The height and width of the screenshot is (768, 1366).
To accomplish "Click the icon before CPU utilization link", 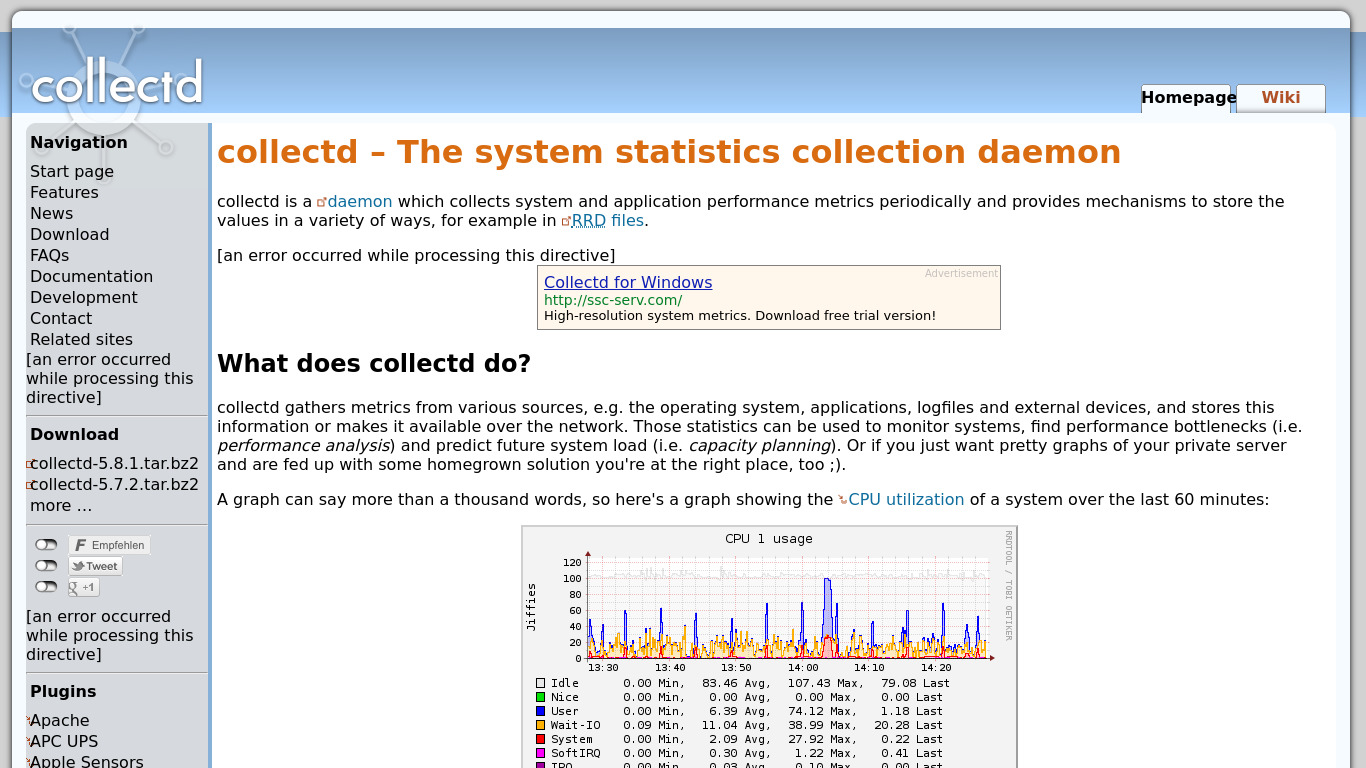I will (x=843, y=500).
